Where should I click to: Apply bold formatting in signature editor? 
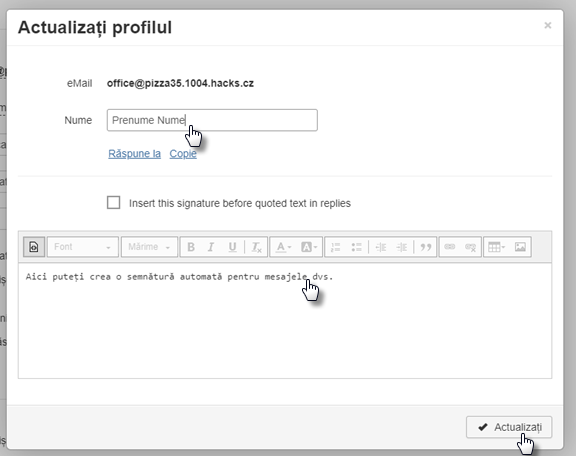click(191, 247)
